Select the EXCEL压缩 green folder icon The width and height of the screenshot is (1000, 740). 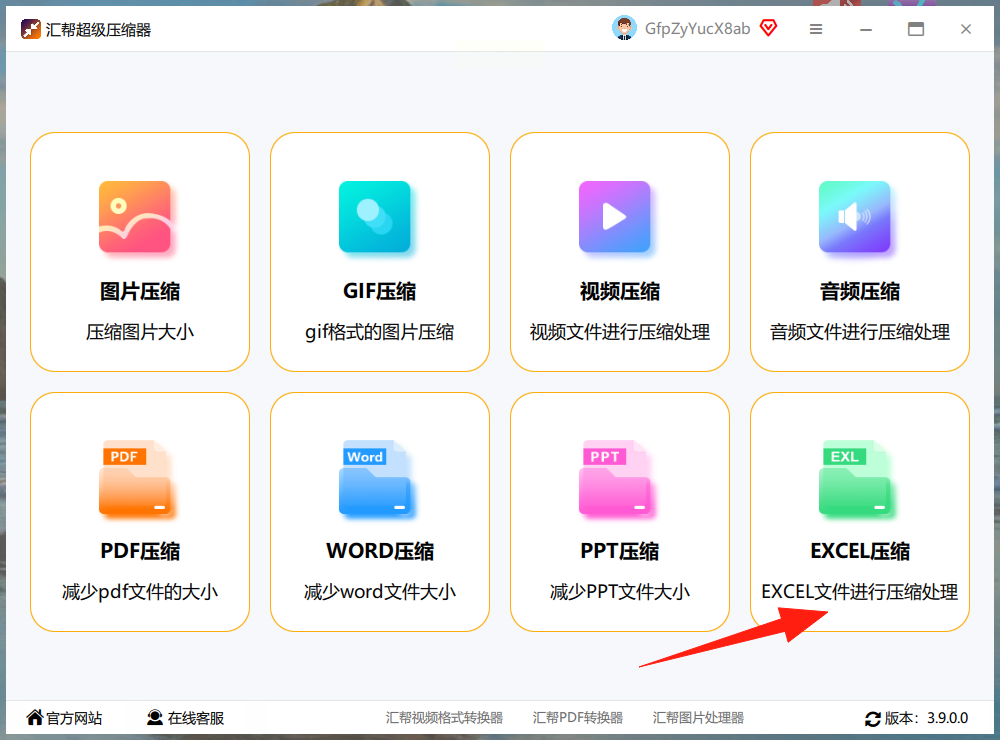tap(855, 477)
